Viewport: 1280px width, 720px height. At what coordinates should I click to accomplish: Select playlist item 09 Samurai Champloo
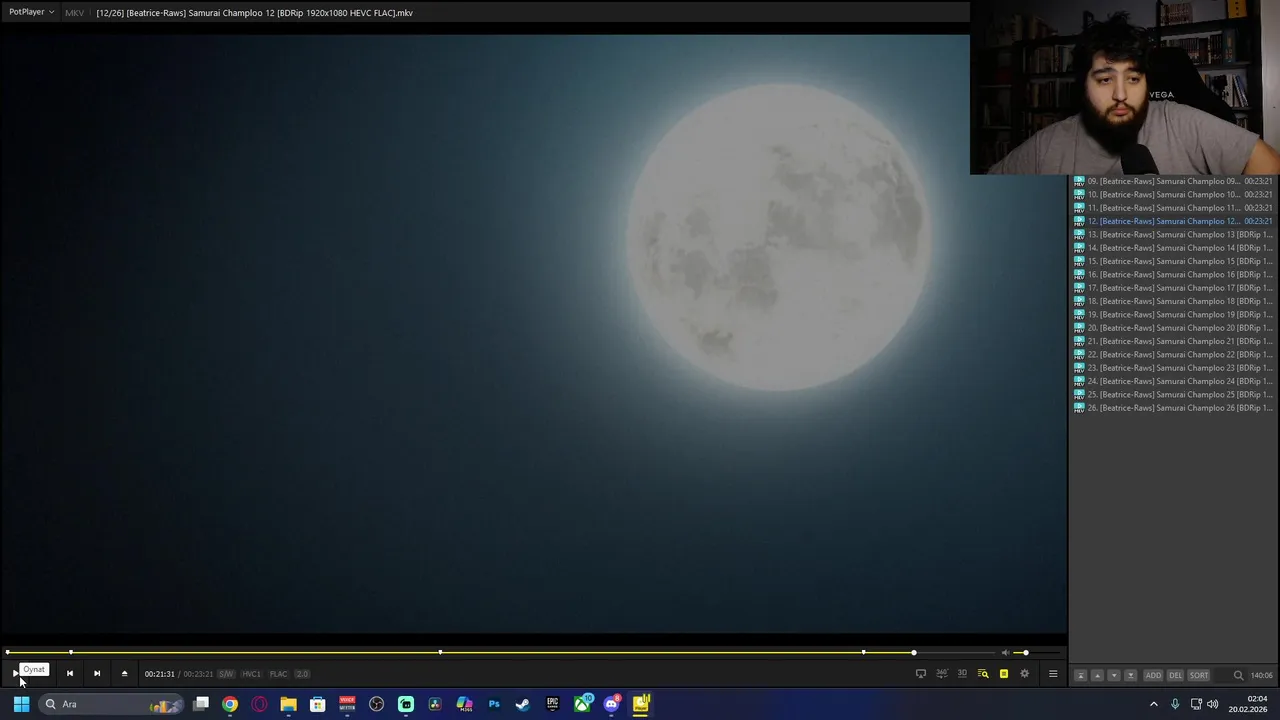[1173, 181]
